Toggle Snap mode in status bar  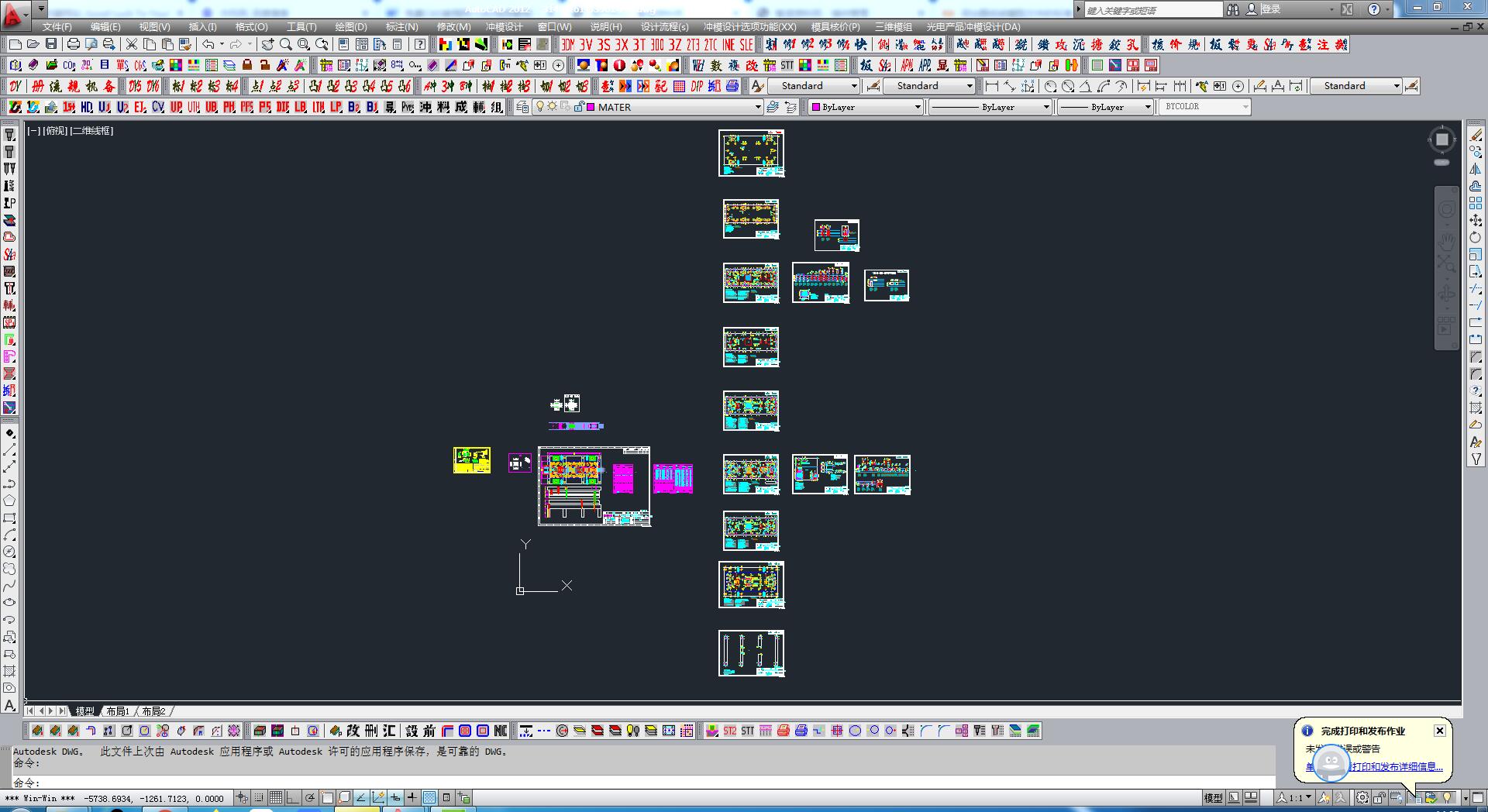[x=259, y=797]
